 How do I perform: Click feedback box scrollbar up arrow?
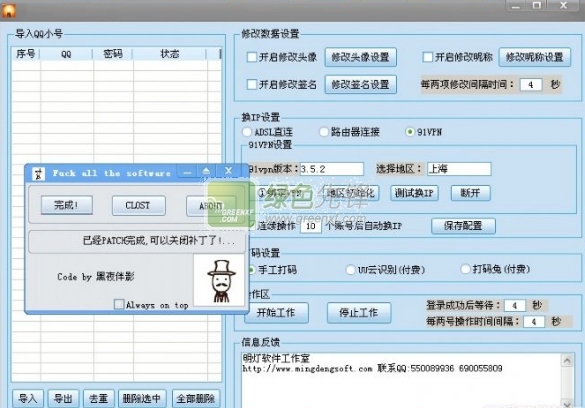[x=567, y=361]
